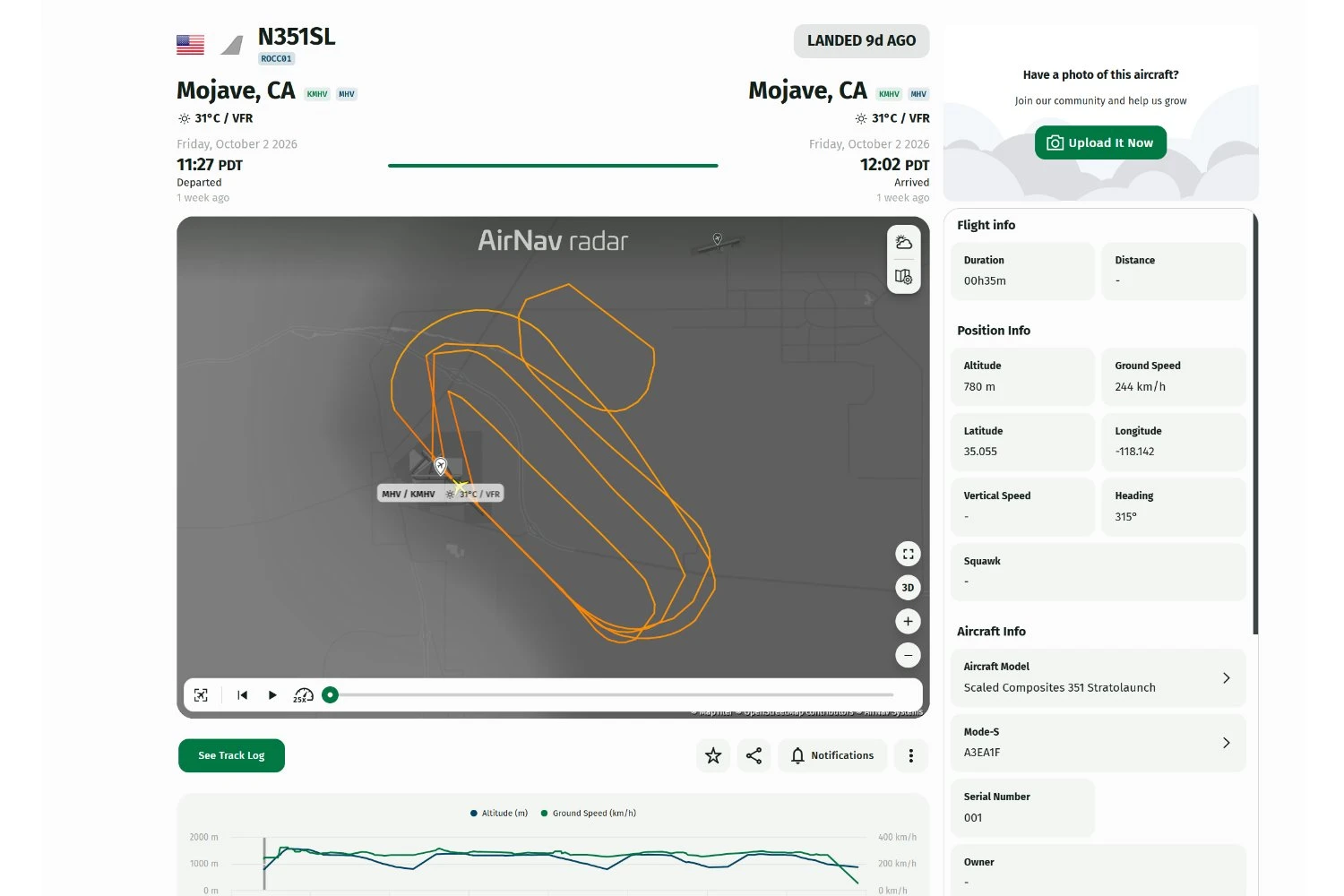Viewport: 1344px width, 896px height.
Task: Open Notifications for this flight
Action: [832, 755]
